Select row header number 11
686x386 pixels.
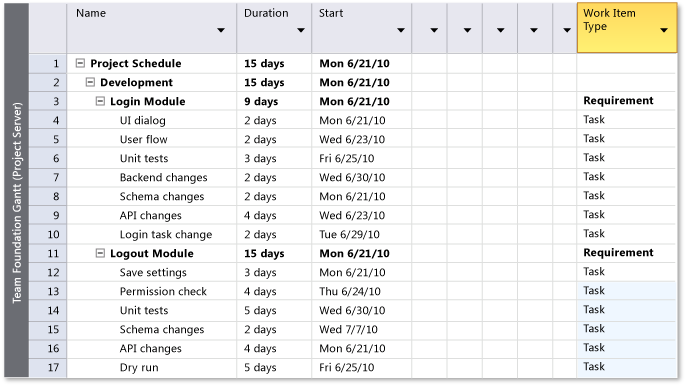[48, 253]
